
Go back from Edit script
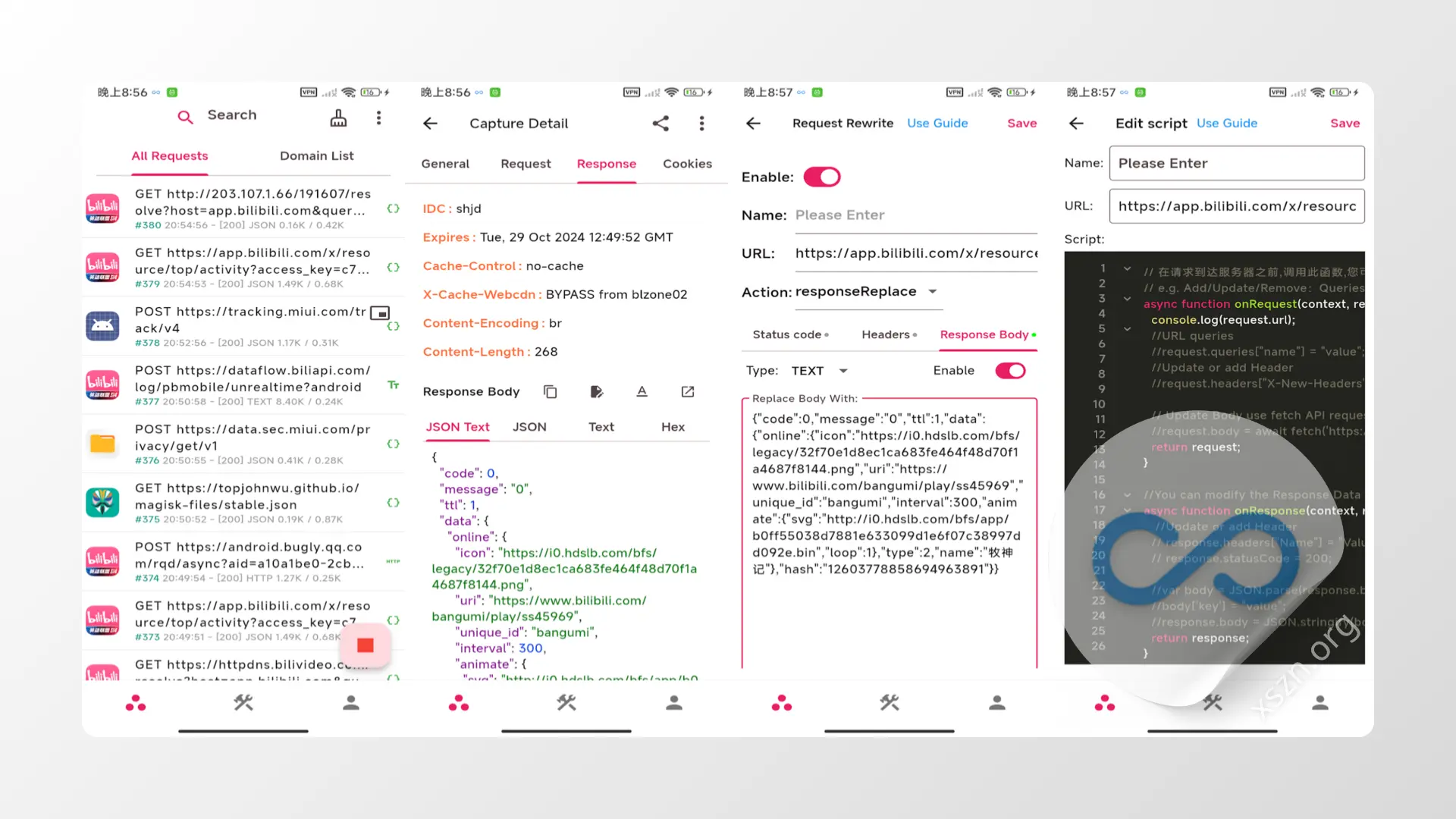click(1076, 124)
